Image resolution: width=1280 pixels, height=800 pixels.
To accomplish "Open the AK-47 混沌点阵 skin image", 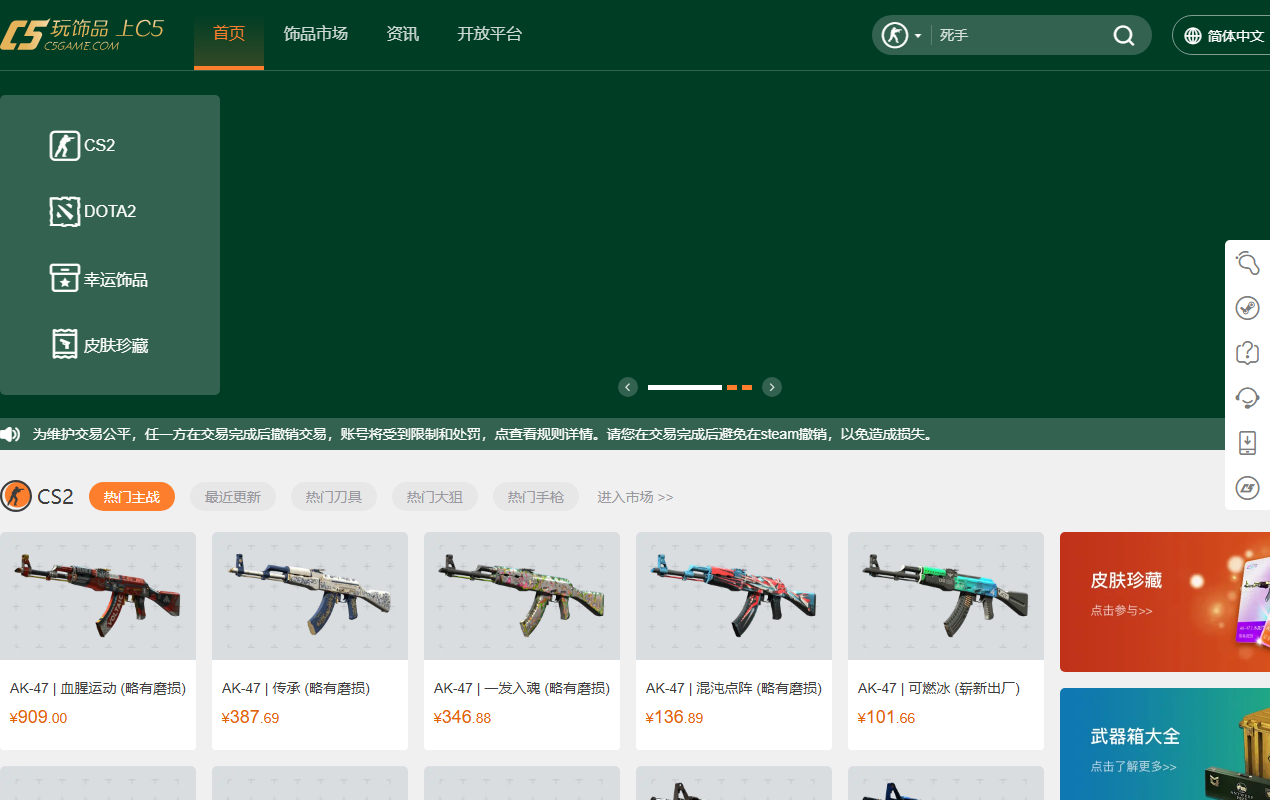I will coord(734,596).
